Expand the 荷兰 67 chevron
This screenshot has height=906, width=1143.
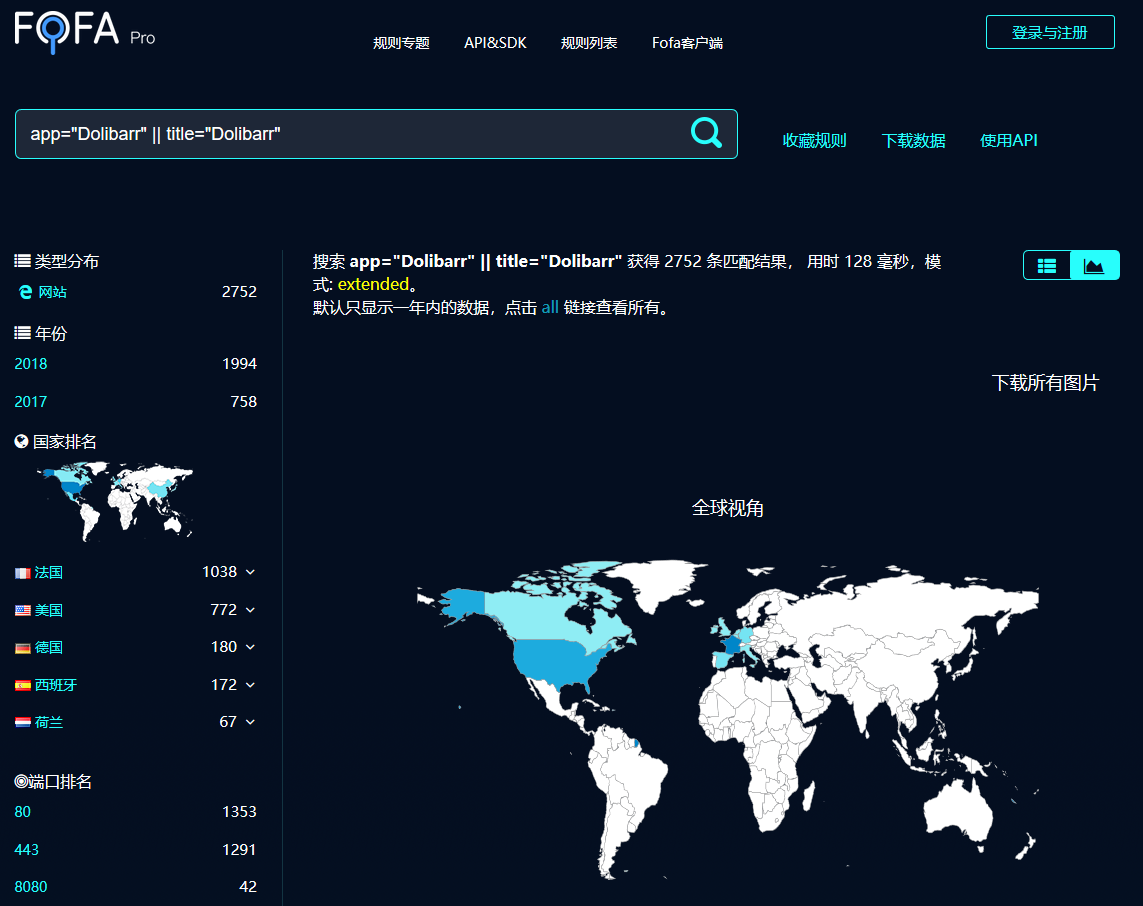coord(250,722)
